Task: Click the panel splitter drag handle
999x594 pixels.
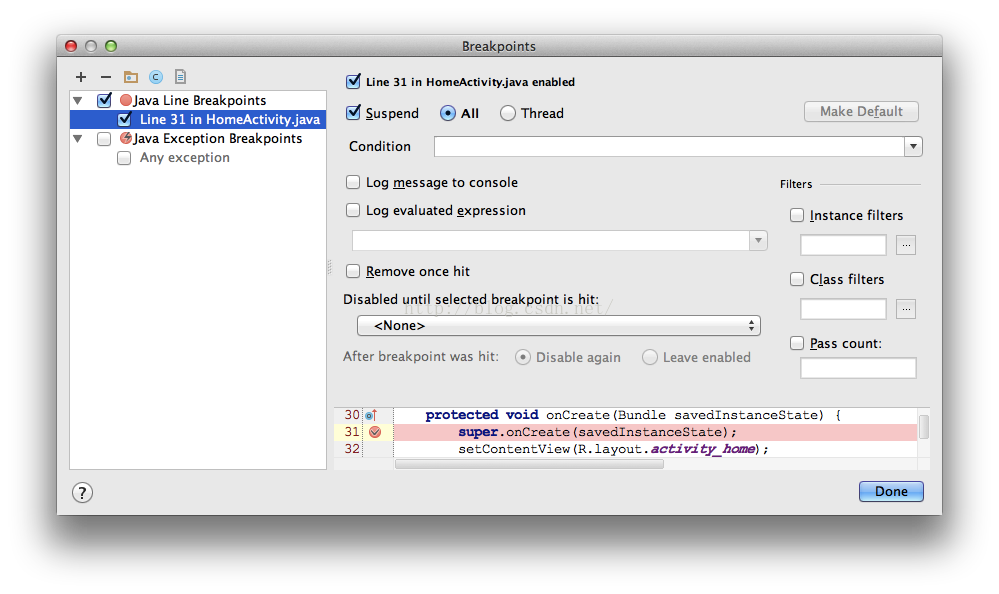Action: 329,267
